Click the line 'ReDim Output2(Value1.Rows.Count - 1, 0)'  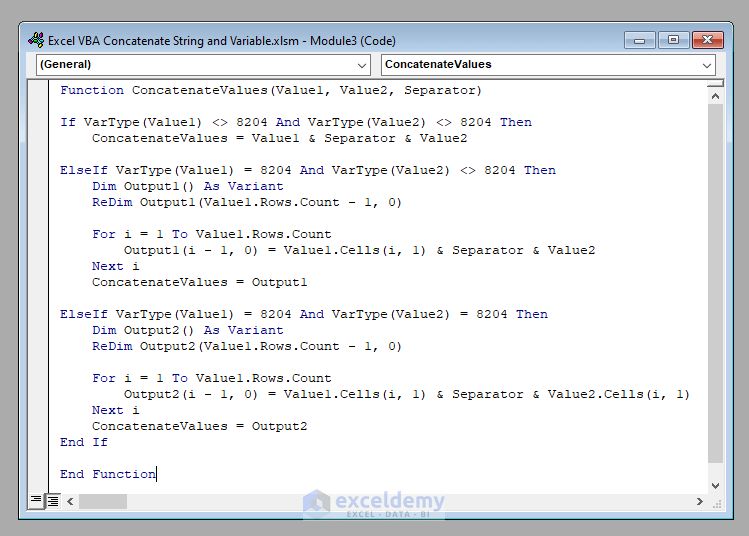coord(247,346)
